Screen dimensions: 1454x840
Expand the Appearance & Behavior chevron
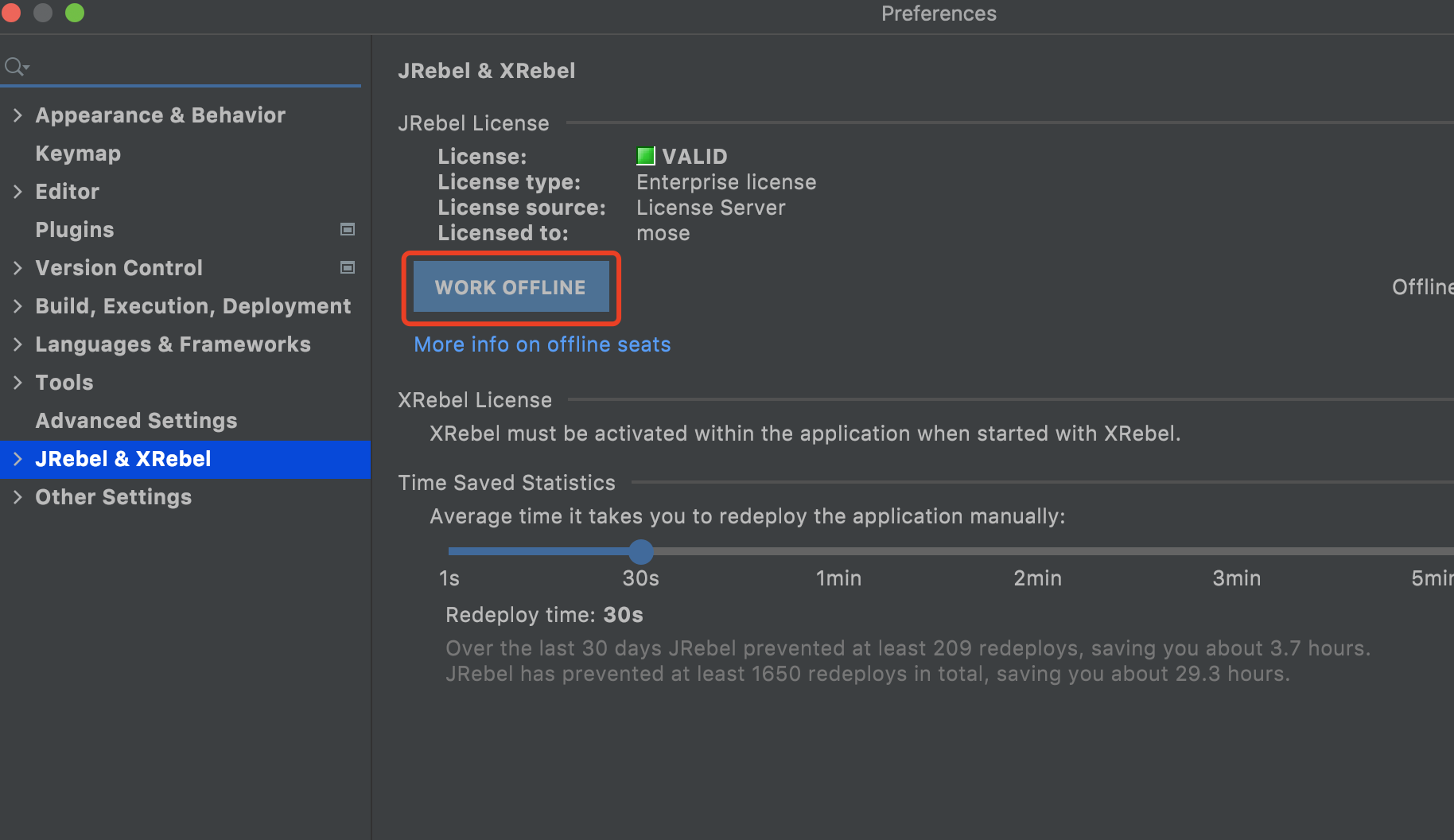(x=17, y=115)
